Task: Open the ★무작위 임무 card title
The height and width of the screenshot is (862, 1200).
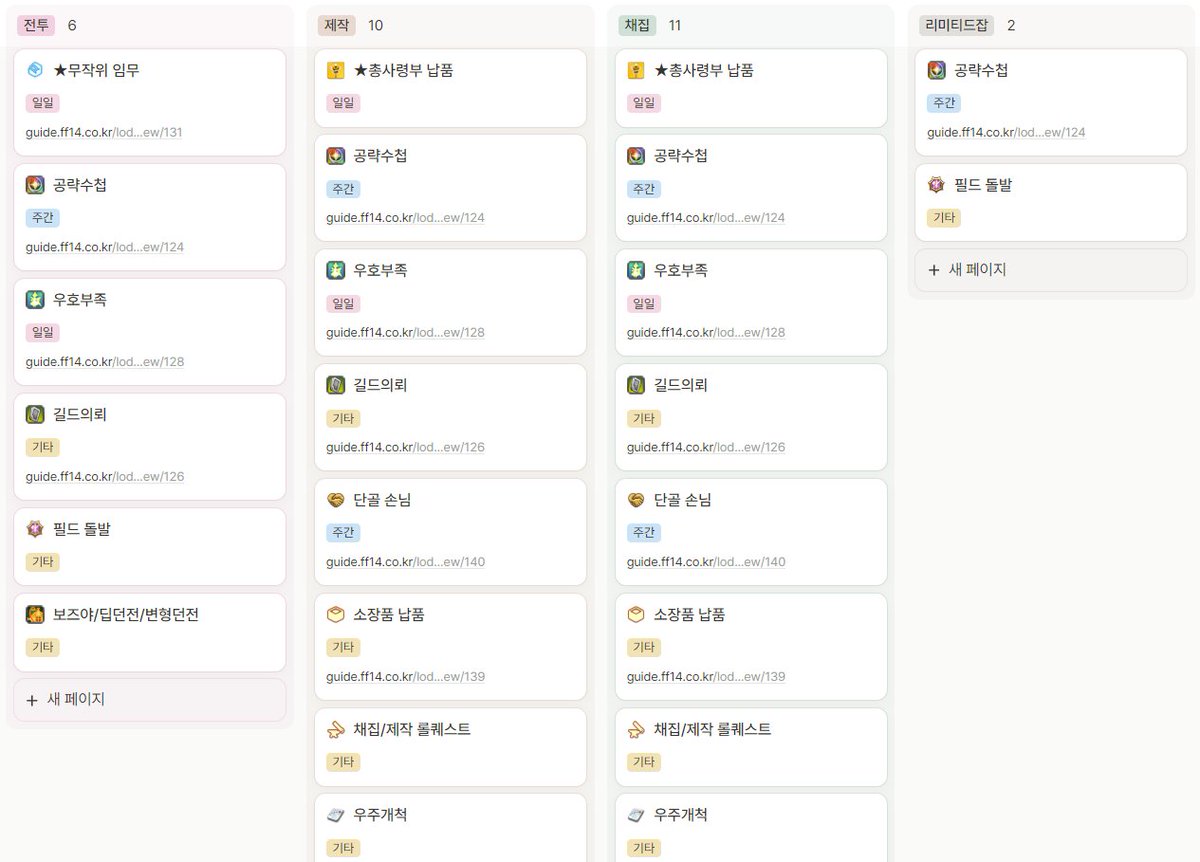Action: point(96,70)
